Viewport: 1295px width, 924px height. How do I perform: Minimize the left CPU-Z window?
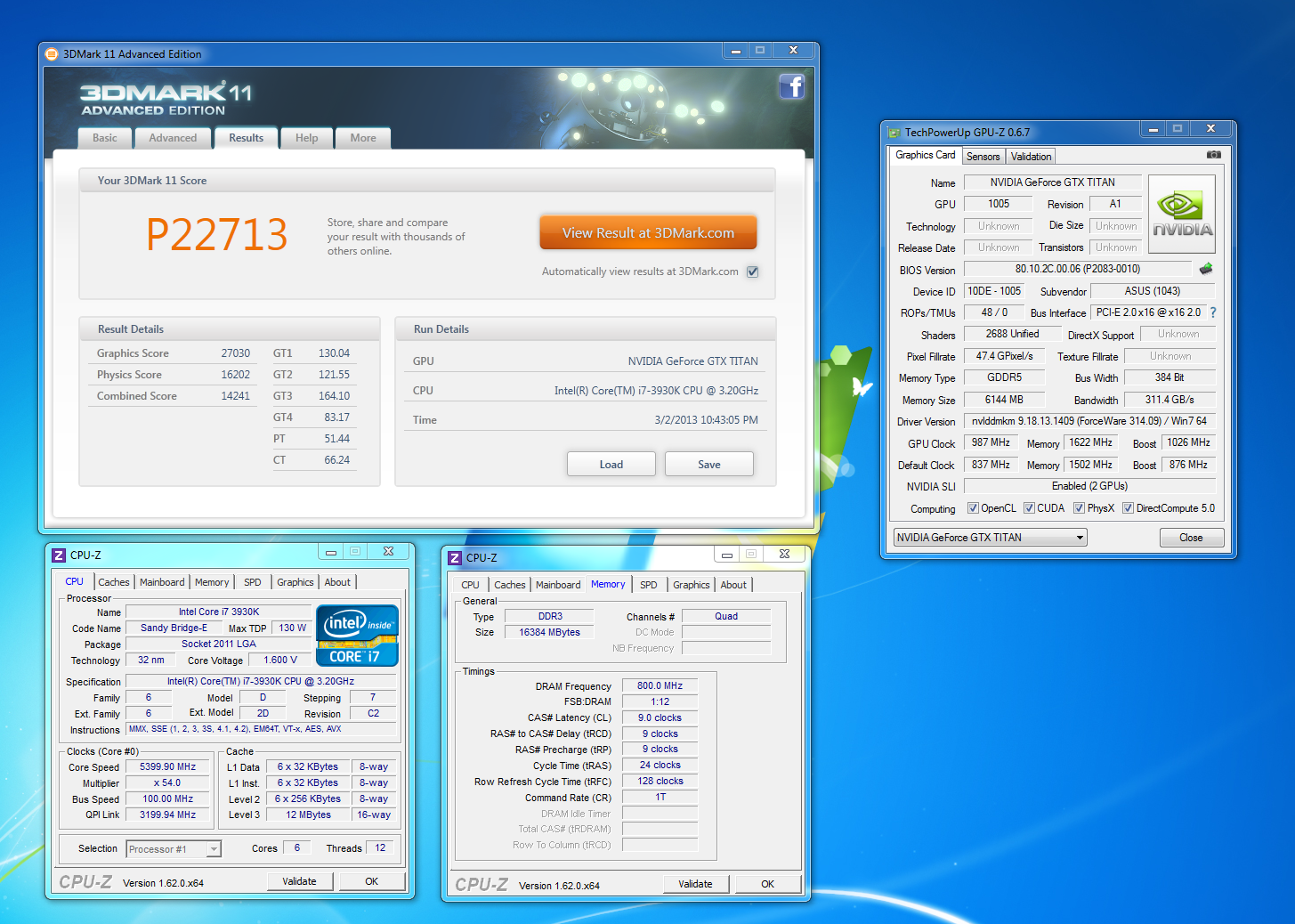tap(331, 553)
